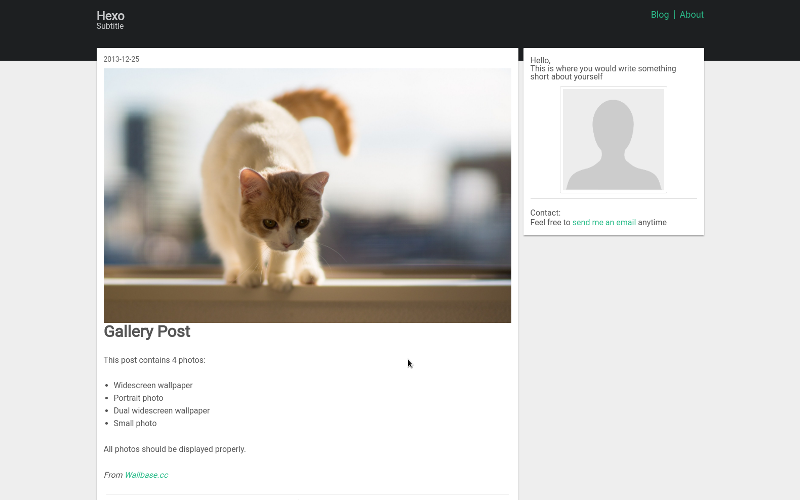This screenshot has width=800, height=500.
Task: Click the Widescreen wallpaper list item
Action: tap(153, 385)
